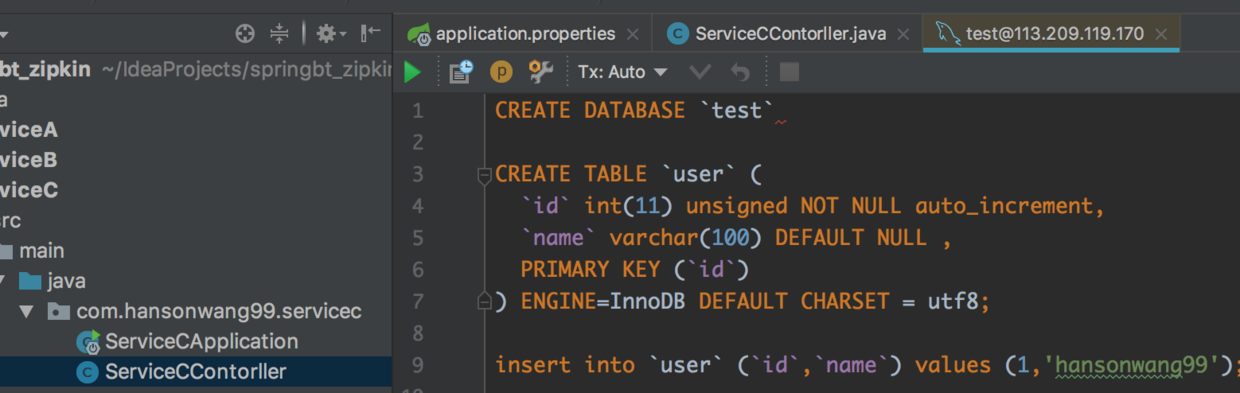
Task: Close the test@113.209.119.170 console tab
Action: pos(1161,34)
